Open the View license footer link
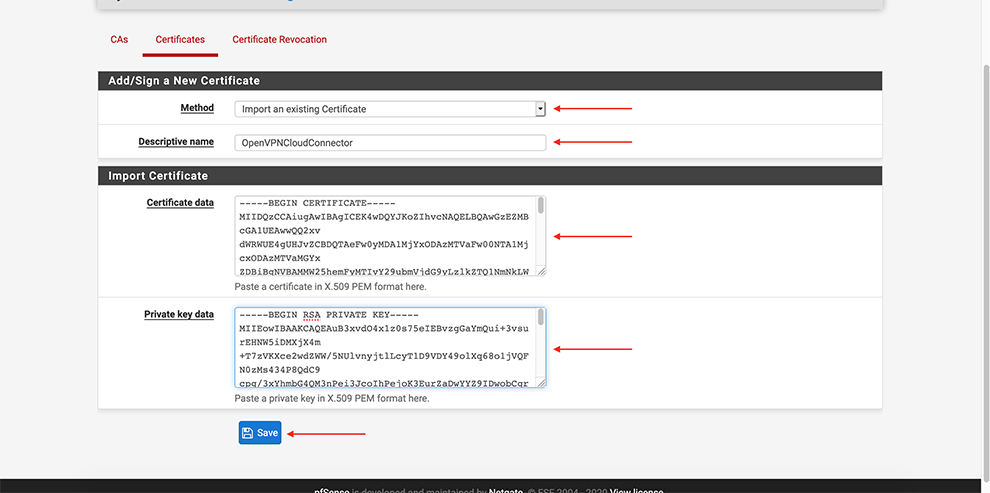 click(636, 490)
